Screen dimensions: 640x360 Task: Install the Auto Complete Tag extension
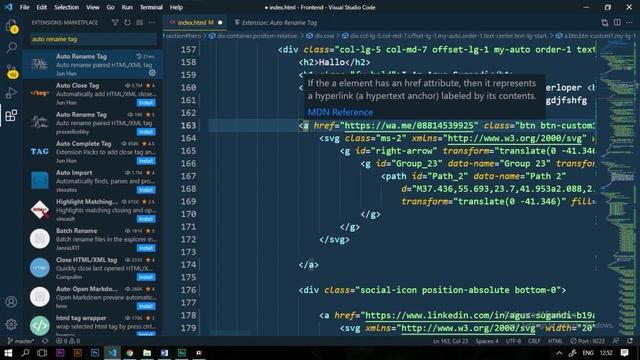click(x=146, y=160)
